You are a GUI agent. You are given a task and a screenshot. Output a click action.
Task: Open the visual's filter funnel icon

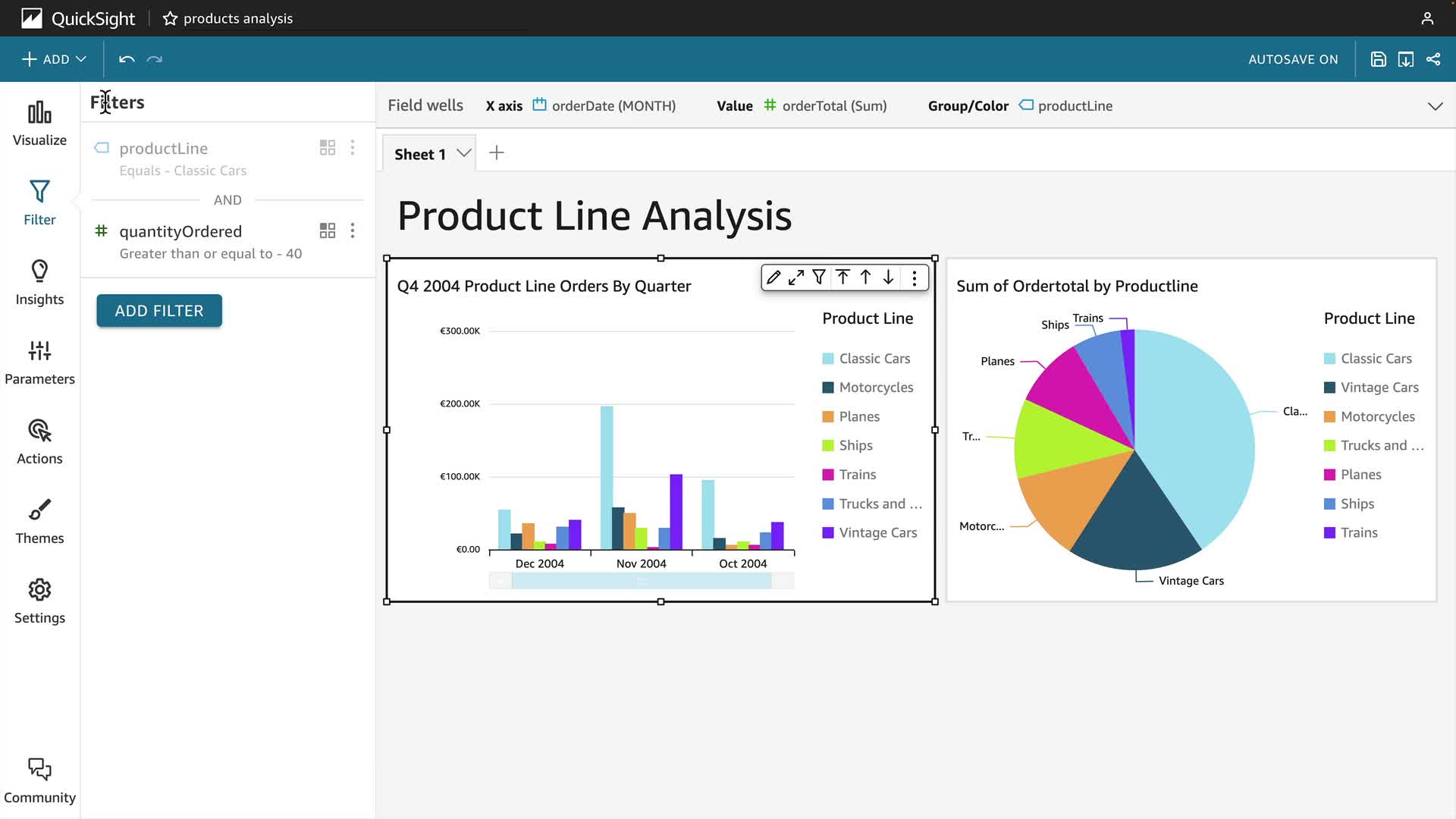click(819, 278)
